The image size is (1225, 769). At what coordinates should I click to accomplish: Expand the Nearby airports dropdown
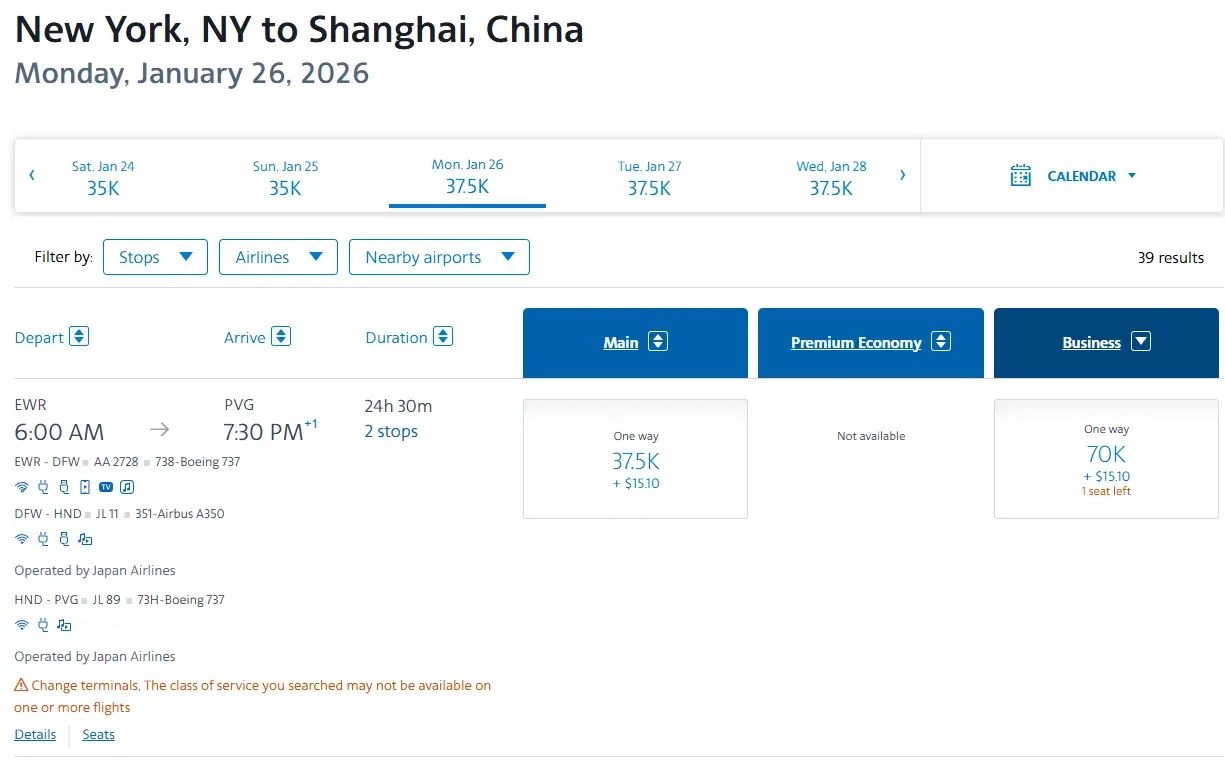(439, 257)
